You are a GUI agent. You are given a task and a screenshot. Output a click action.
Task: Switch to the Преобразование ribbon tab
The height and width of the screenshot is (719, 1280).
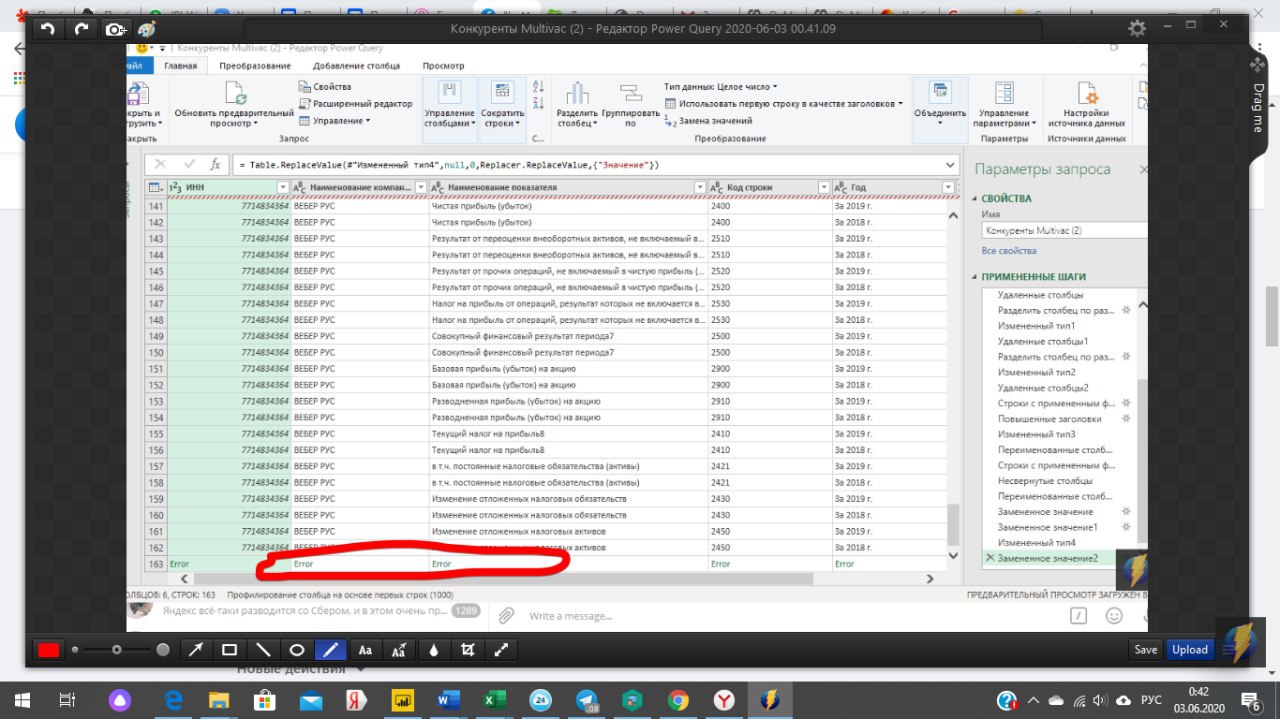coord(255,65)
